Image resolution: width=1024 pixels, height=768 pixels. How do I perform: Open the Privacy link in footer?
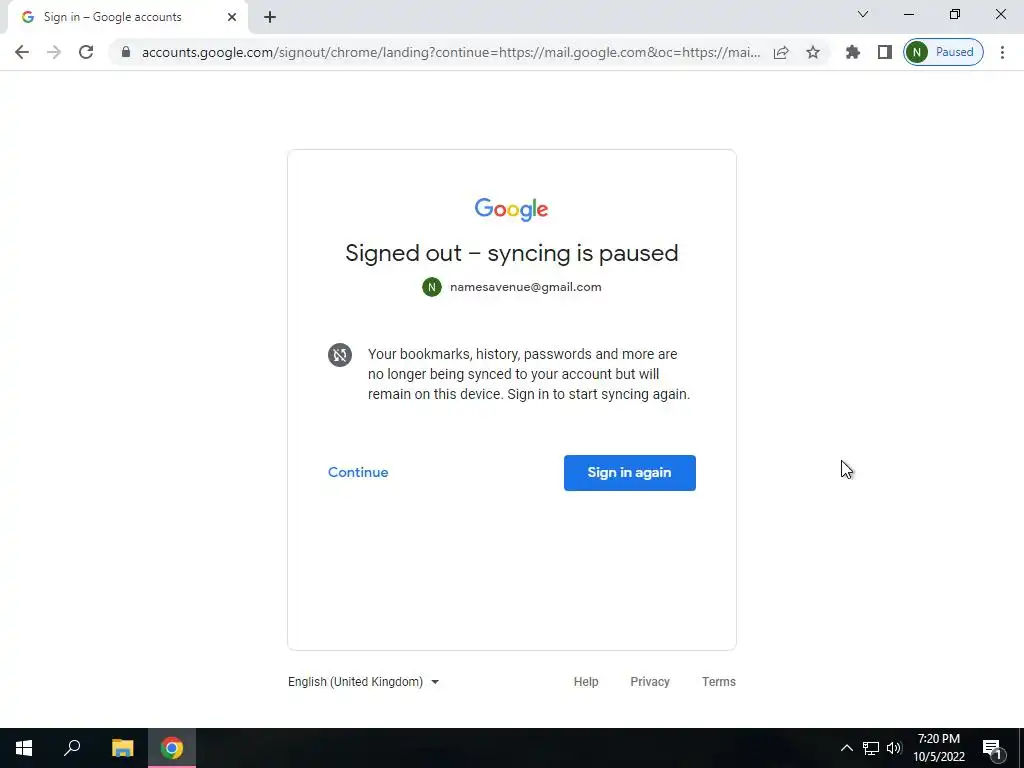(650, 682)
